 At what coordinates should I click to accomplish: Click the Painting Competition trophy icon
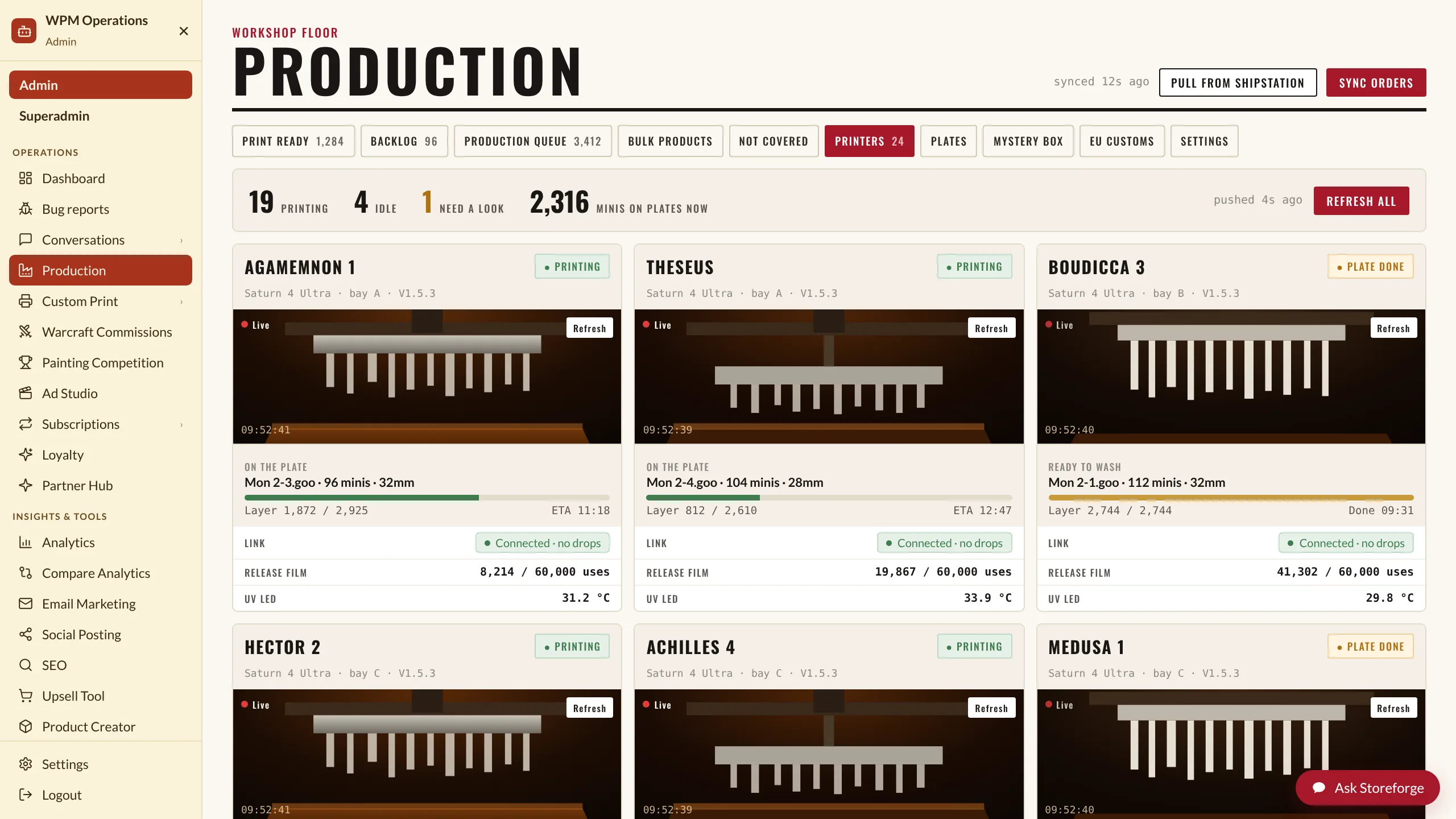point(26,363)
